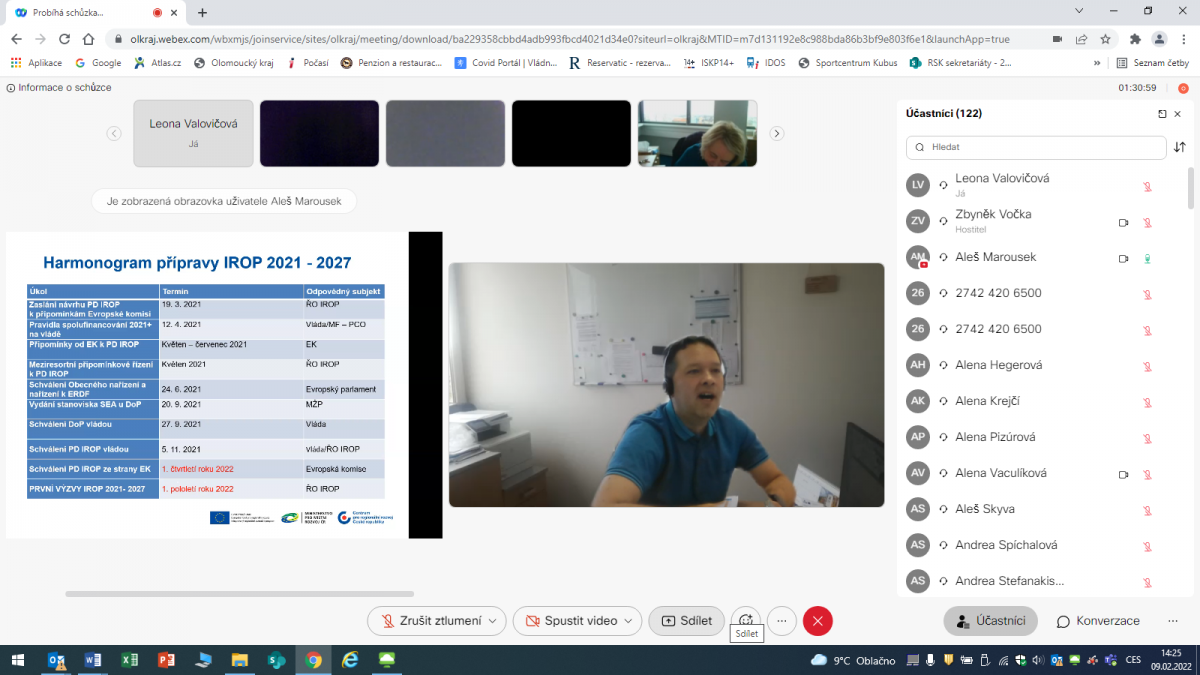Expand the audio options arrow beside Zrušit ztlumení
1200x675 pixels.
coord(492,621)
